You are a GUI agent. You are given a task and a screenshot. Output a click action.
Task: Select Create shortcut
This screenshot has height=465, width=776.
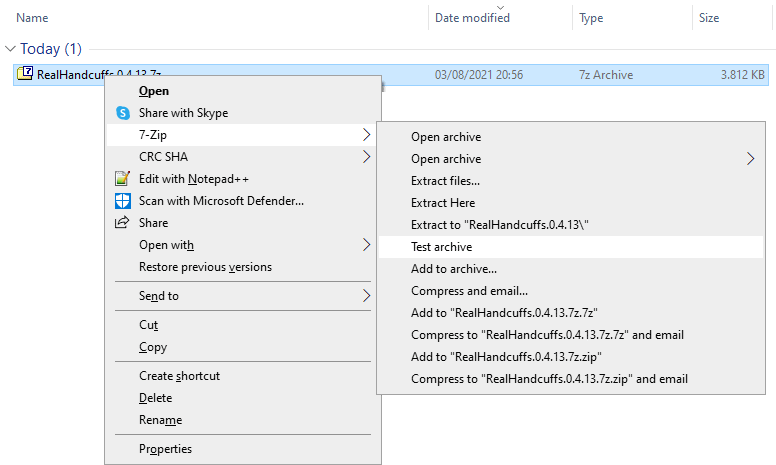point(243,376)
